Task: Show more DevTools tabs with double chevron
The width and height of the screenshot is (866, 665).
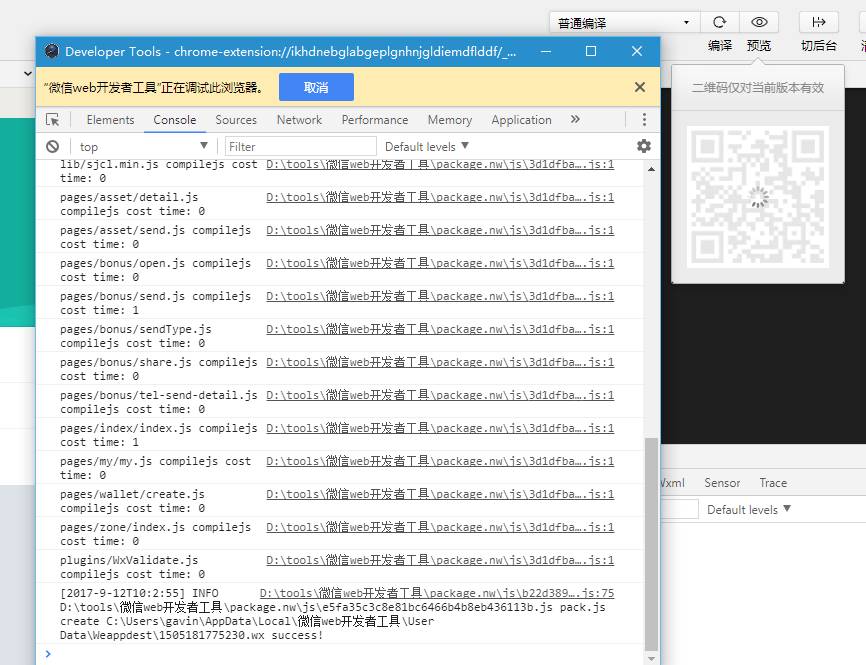Action: click(575, 119)
